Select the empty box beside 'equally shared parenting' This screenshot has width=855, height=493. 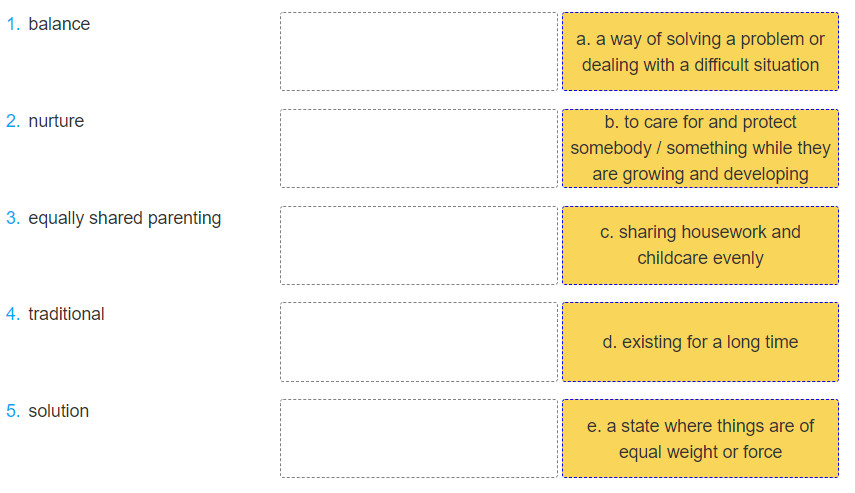pyautogui.click(x=419, y=245)
